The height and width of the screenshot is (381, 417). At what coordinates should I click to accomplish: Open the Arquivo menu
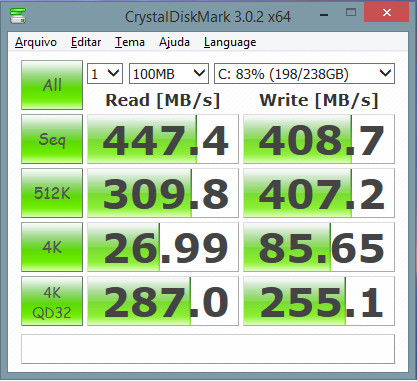tap(36, 42)
